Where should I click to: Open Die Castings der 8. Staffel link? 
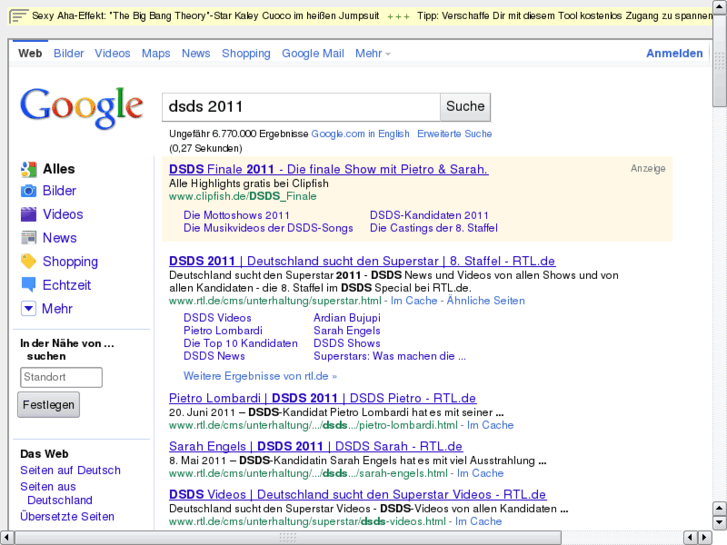434,228
